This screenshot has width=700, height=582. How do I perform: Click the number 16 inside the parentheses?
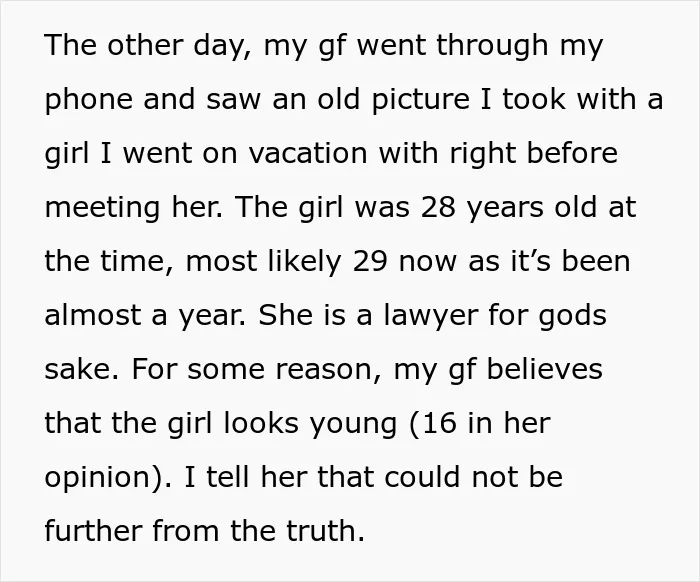point(439,423)
